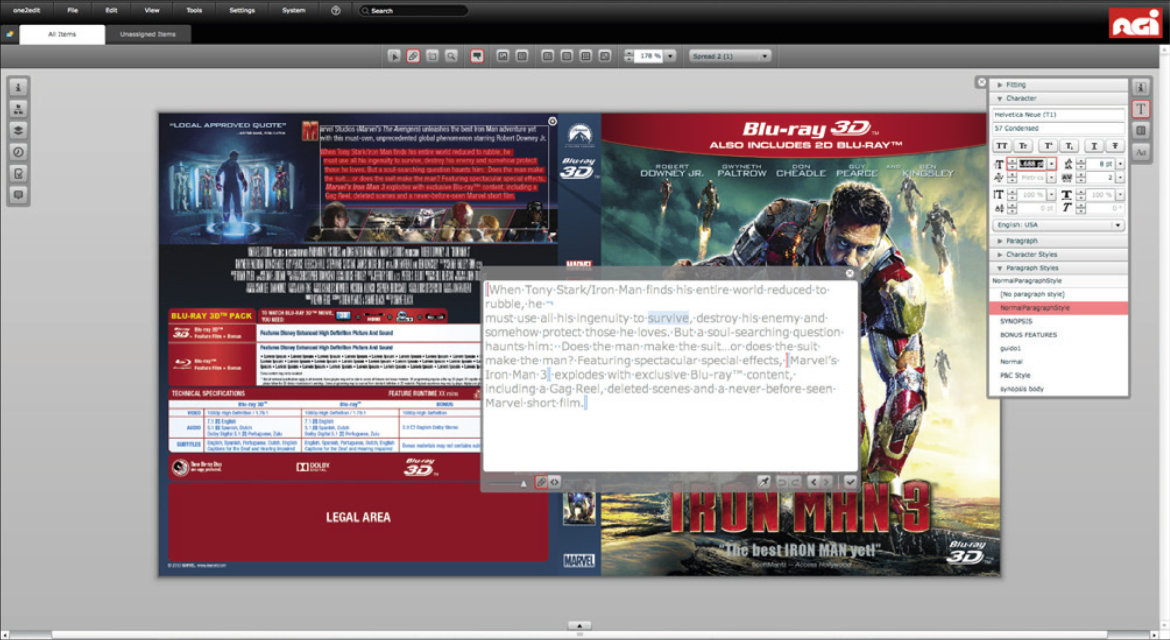
Task: Select the synopsis body paragraph style
Action: [x=1058, y=389]
